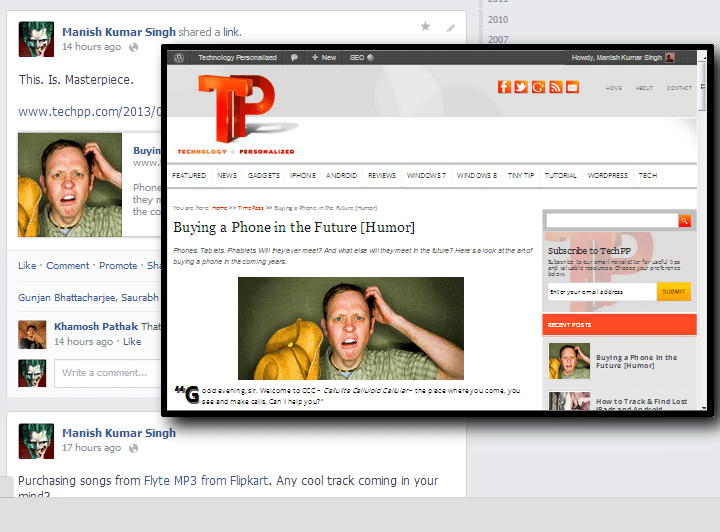The image size is (720, 532).
Task: Open comments bubble in admin bar
Action: tap(294, 58)
